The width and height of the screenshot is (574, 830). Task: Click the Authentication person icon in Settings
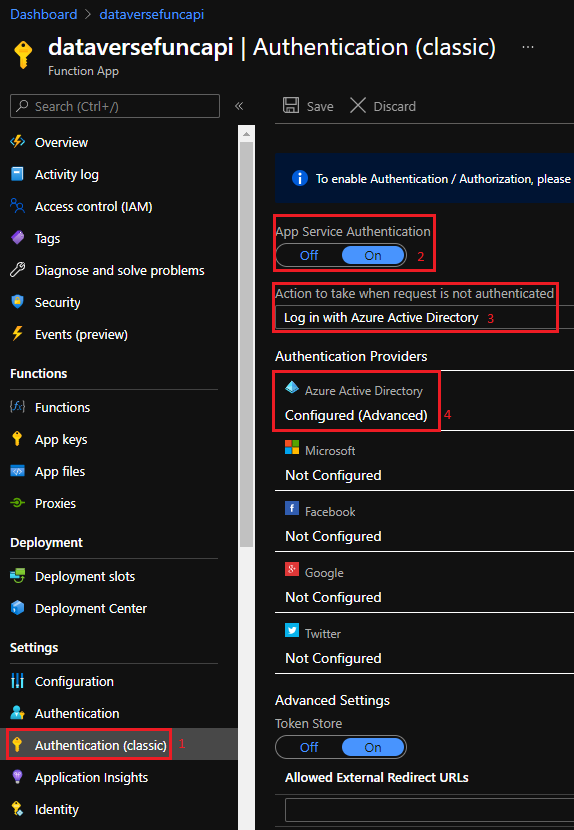pos(17,713)
